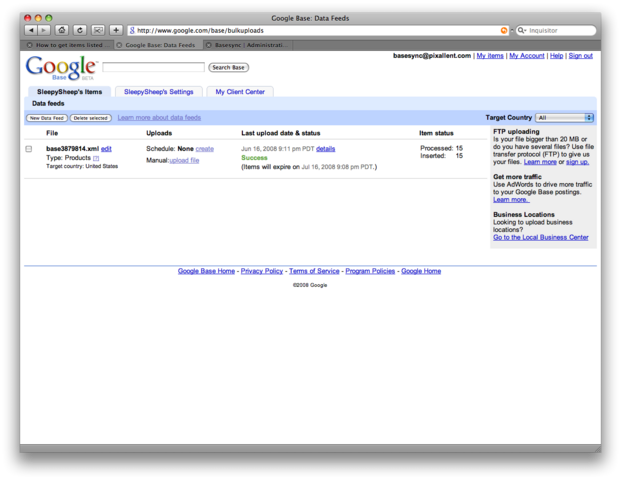Close the 'Google Base: Data Feeds' tab
The width and height of the screenshot is (621, 480).
(x=119, y=45)
